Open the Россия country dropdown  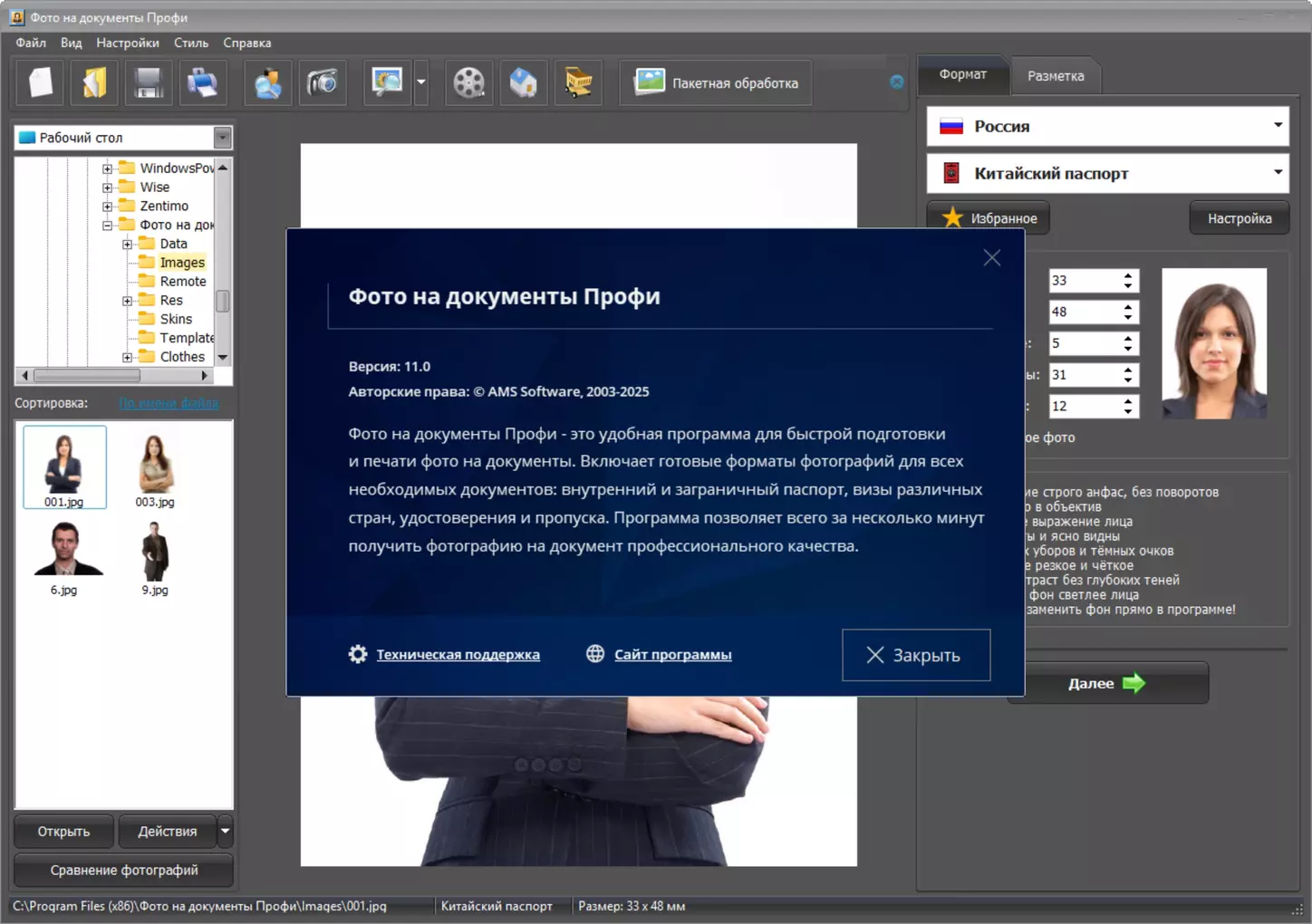point(1107,126)
